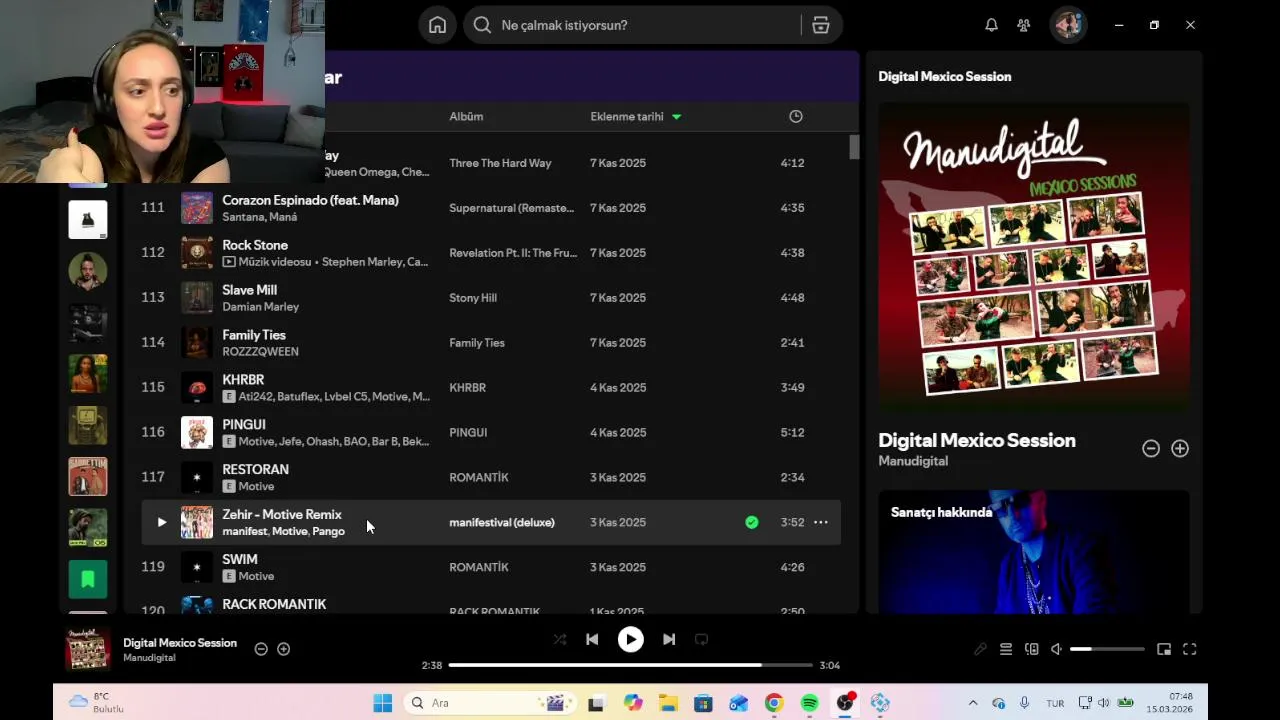Show hidden system tray icons
Image resolution: width=1280 pixels, height=720 pixels.
(973, 703)
